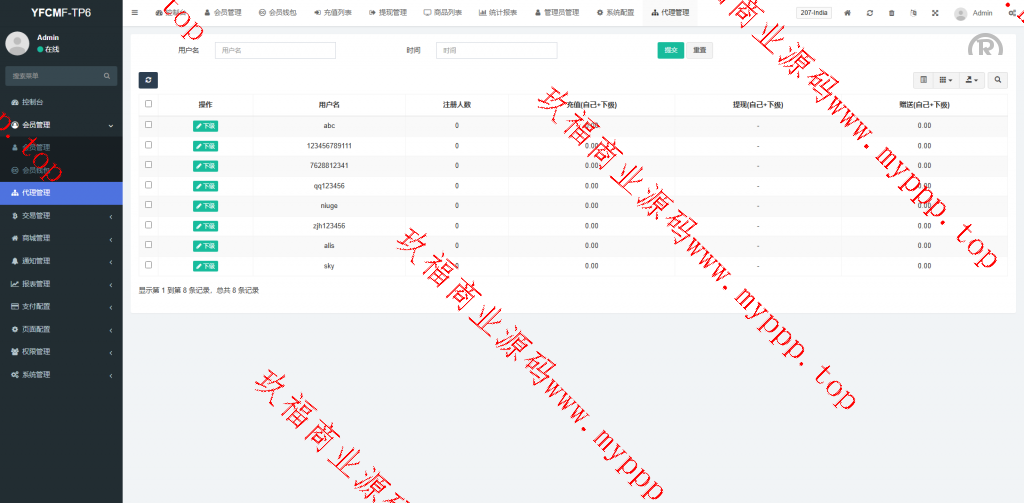The height and width of the screenshot is (503, 1024).
Task: Open the export dropdown in table toolbar
Action: 972,80
